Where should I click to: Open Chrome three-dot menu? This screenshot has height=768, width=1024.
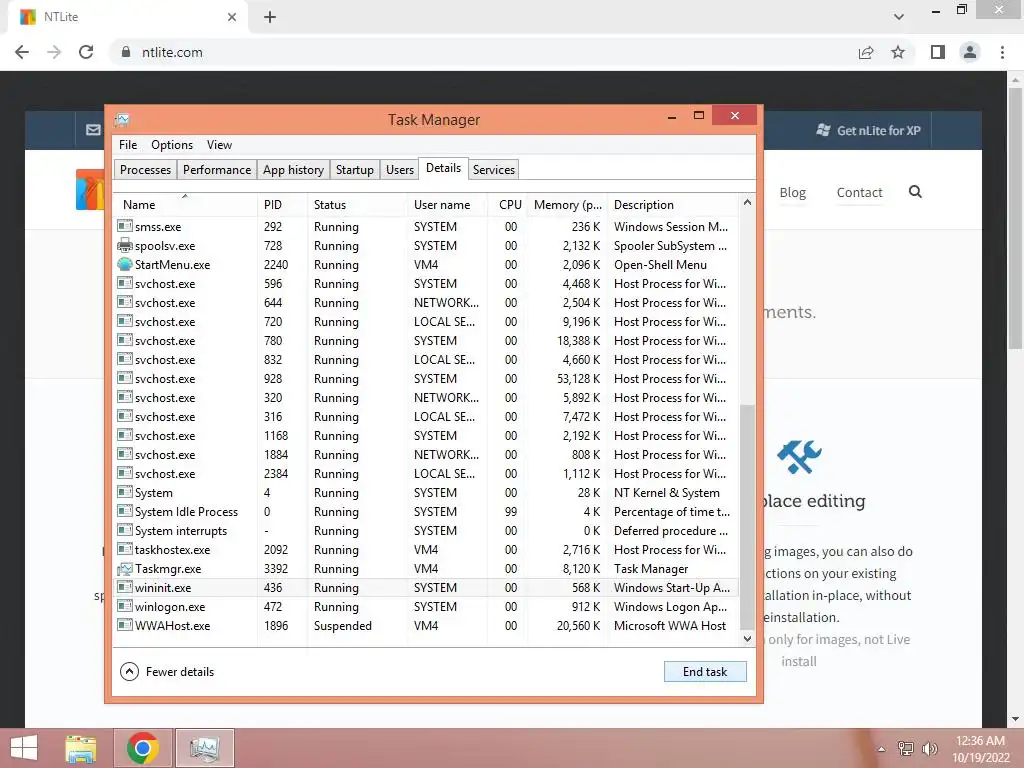[1002, 52]
